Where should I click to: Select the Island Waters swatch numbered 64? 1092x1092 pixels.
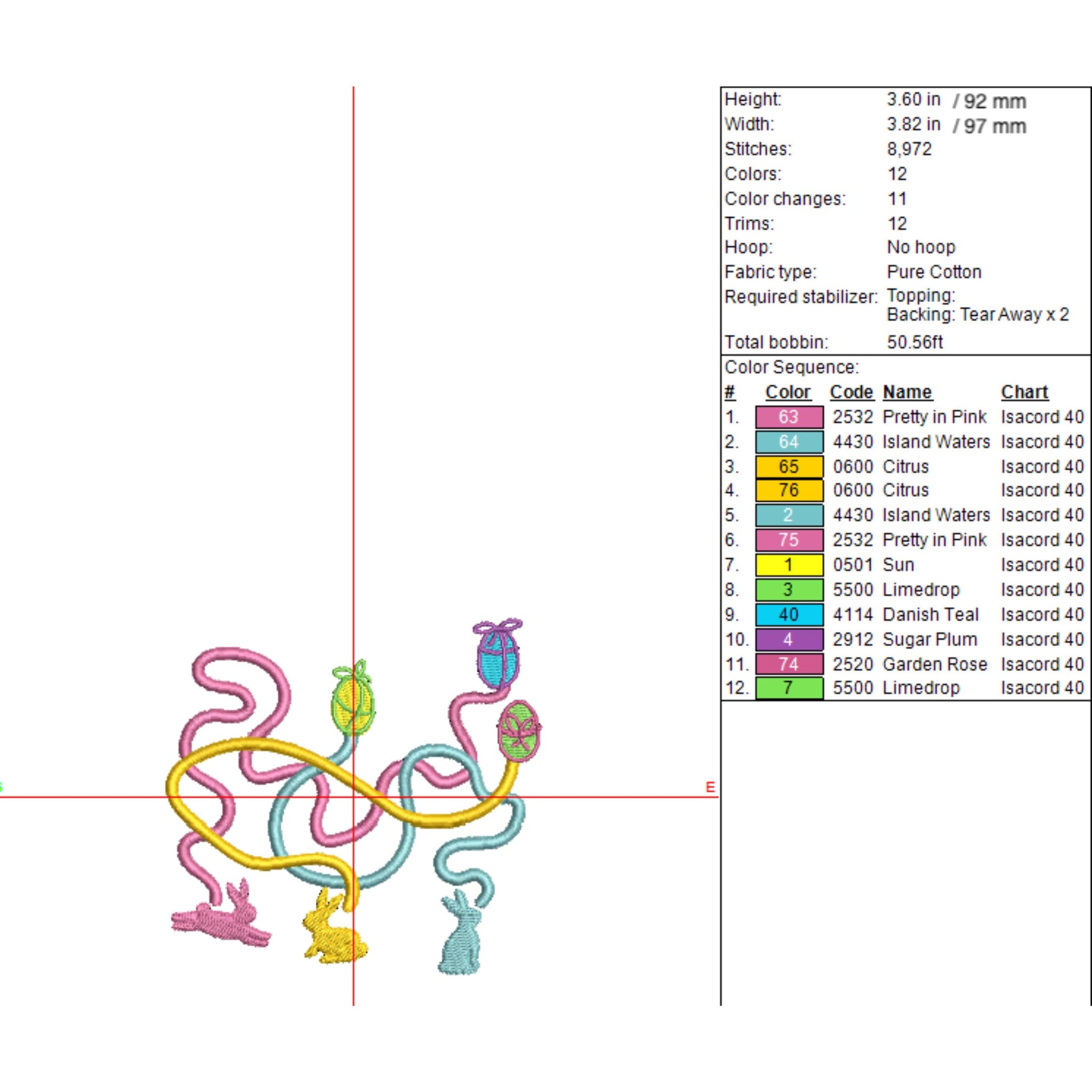click(789, 441)
